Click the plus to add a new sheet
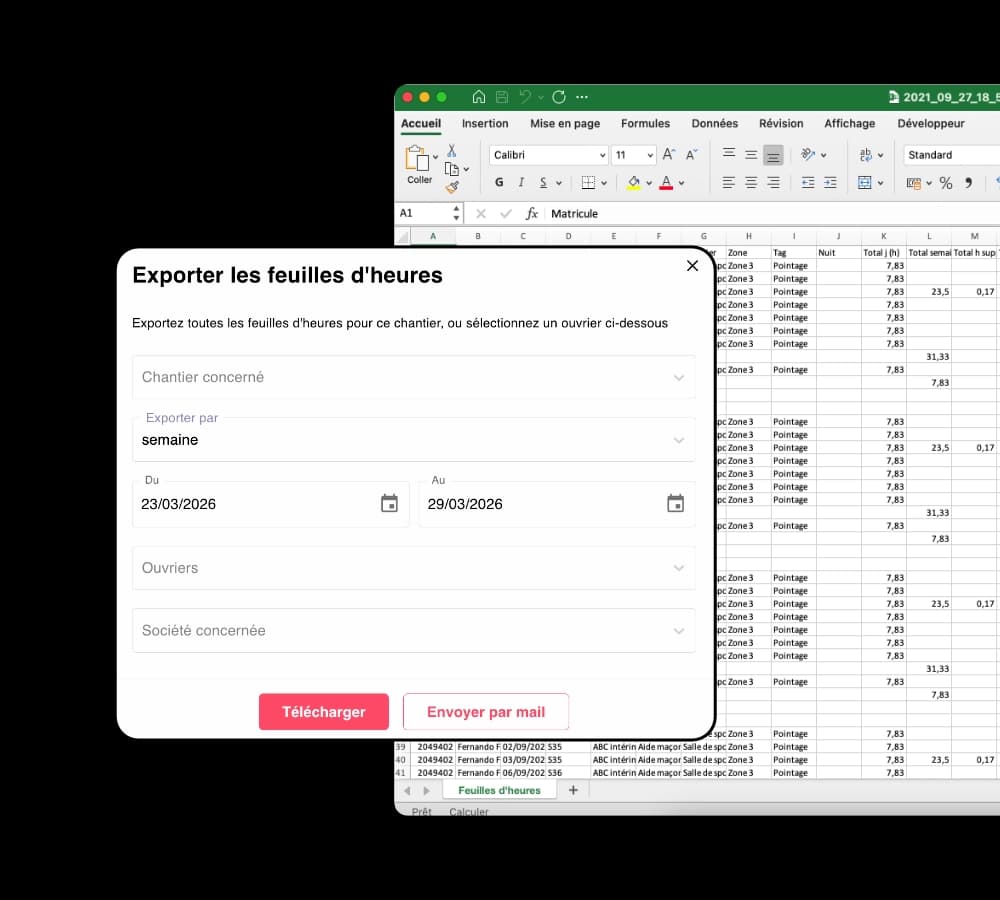 [573, 789]
